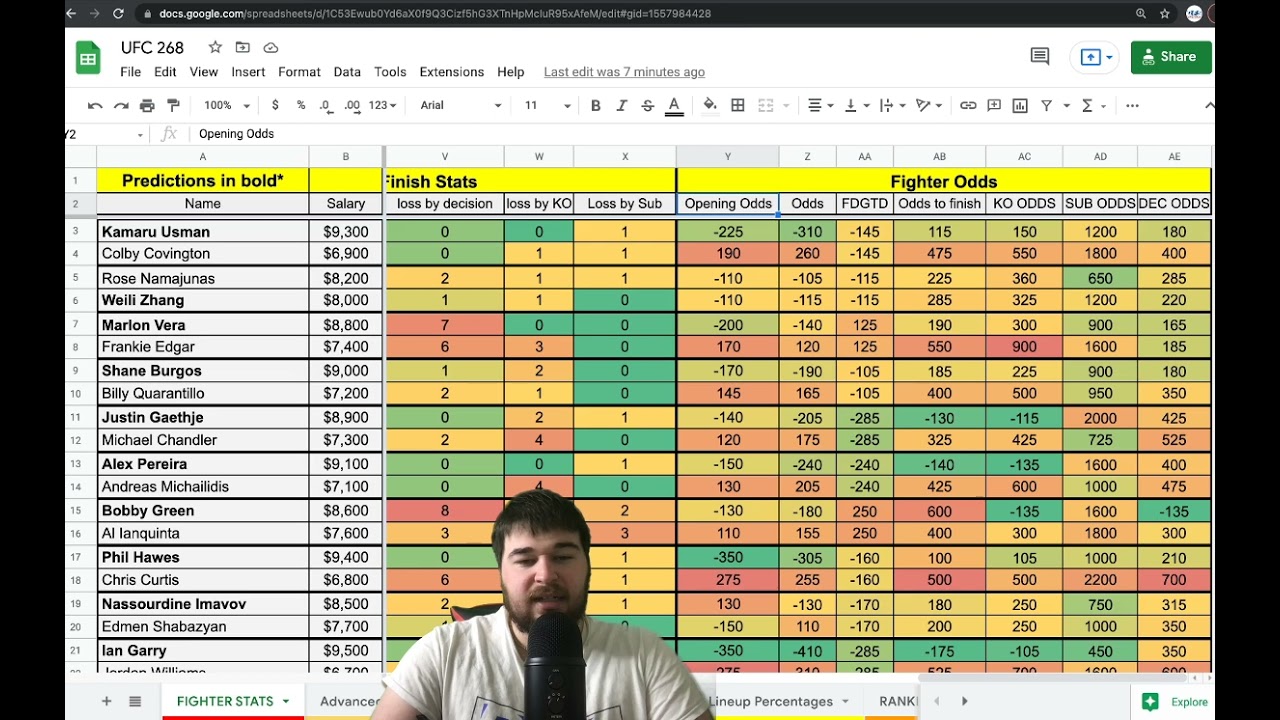Open the functions (sigma) dropdown
Screen dimensions: 1280x720
point(1092,105)
